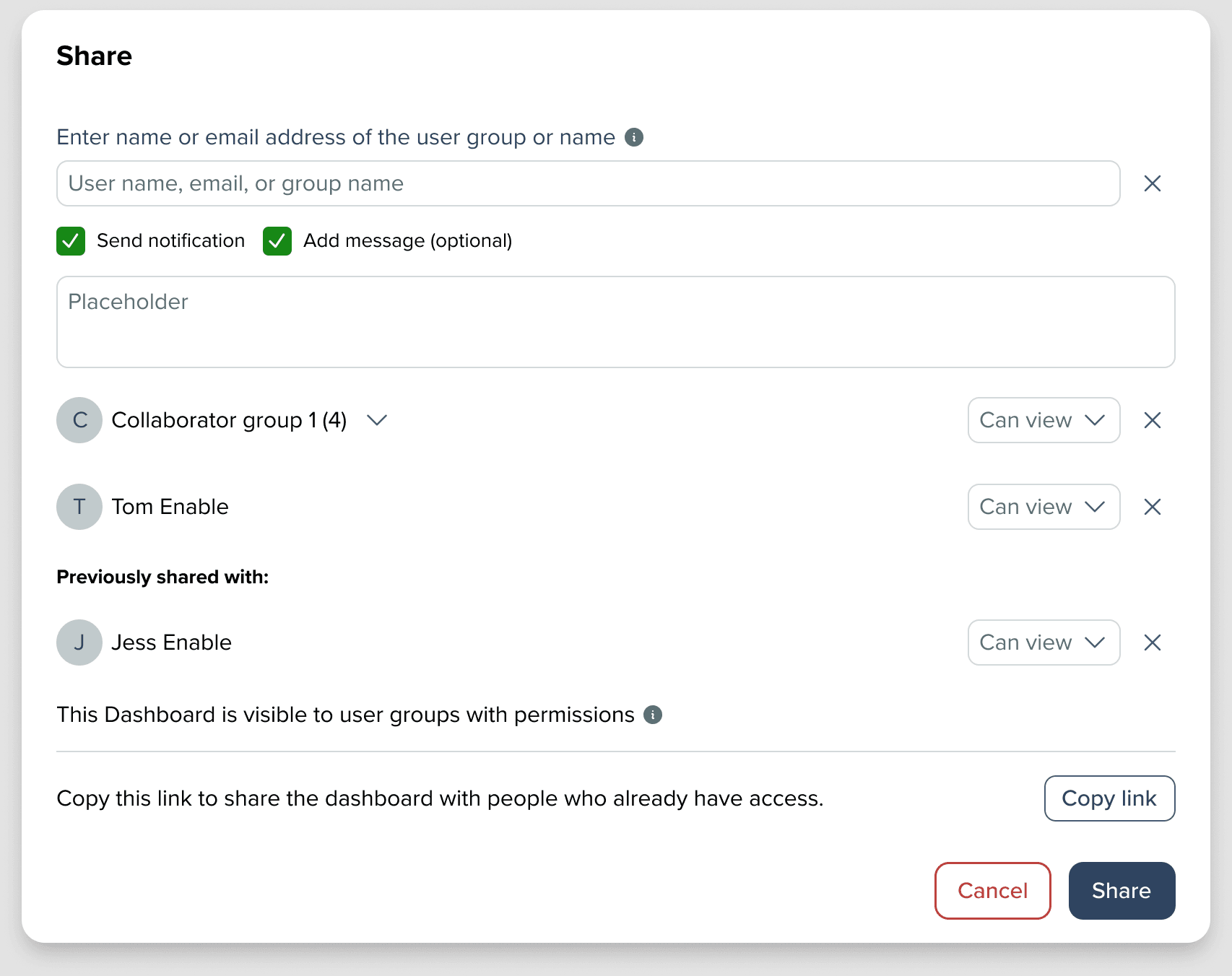Click into the message Placeholder text area
1232x976 pixels.
615,322
